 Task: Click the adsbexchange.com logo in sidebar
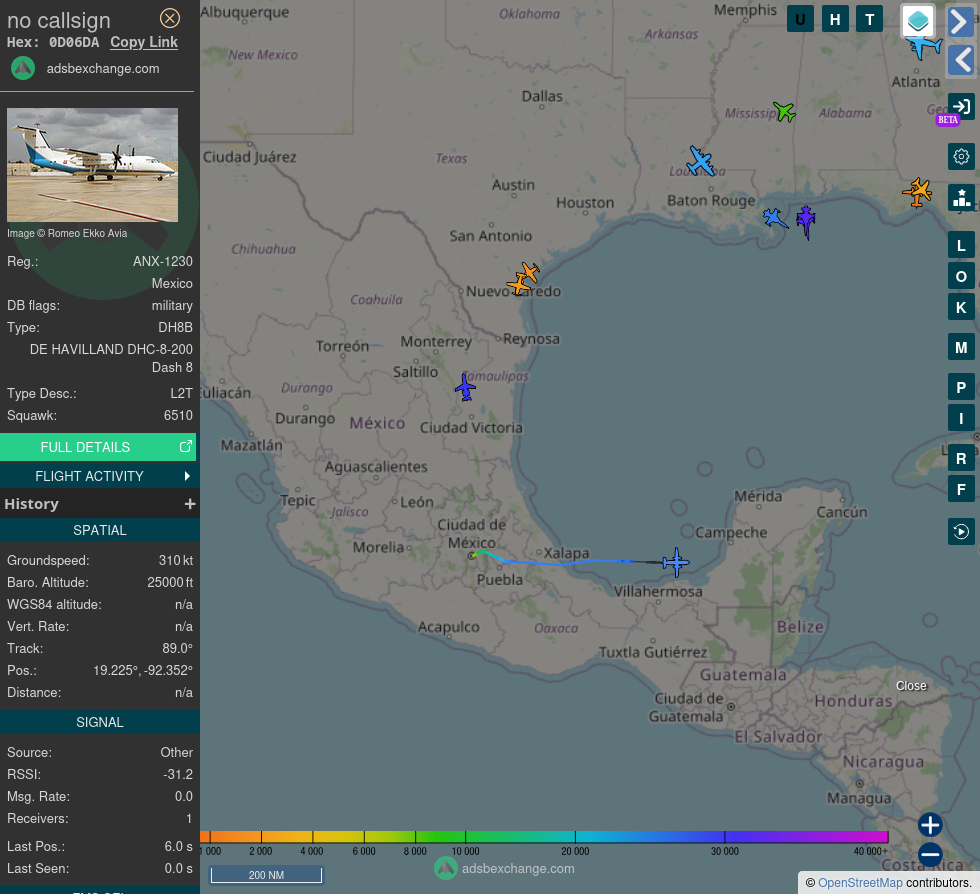click(x=23, y=68)
